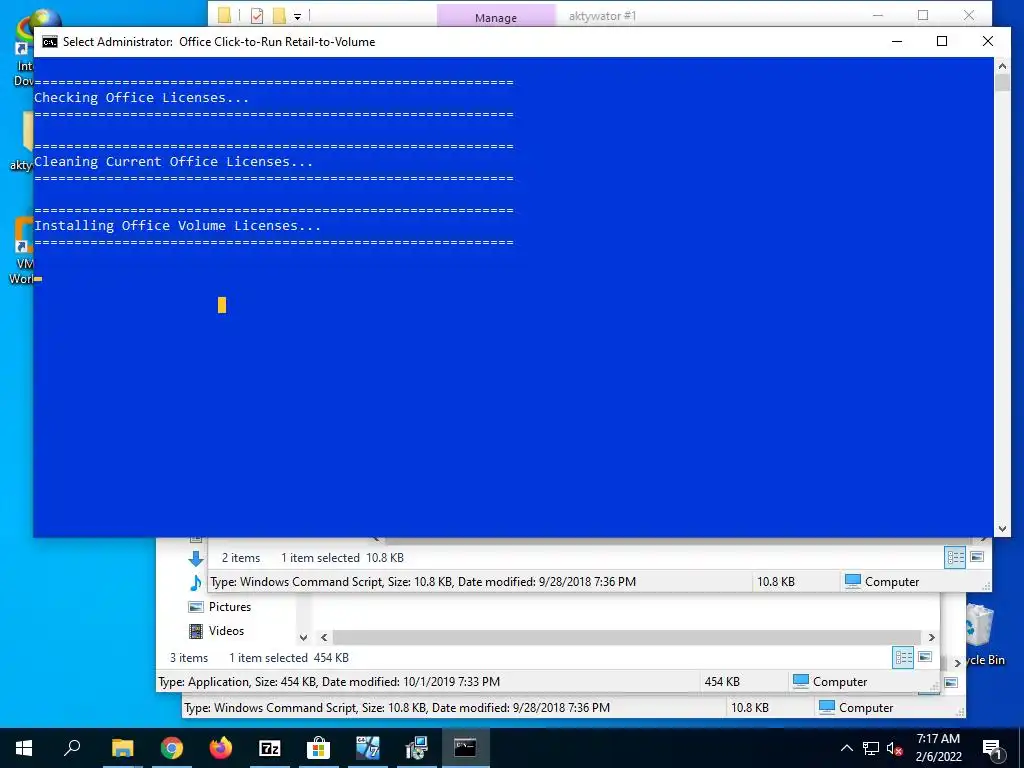Click '1 item selected 10.8 KB' status text
This screenshot has height=768, width=1024.
pos(342,558)
